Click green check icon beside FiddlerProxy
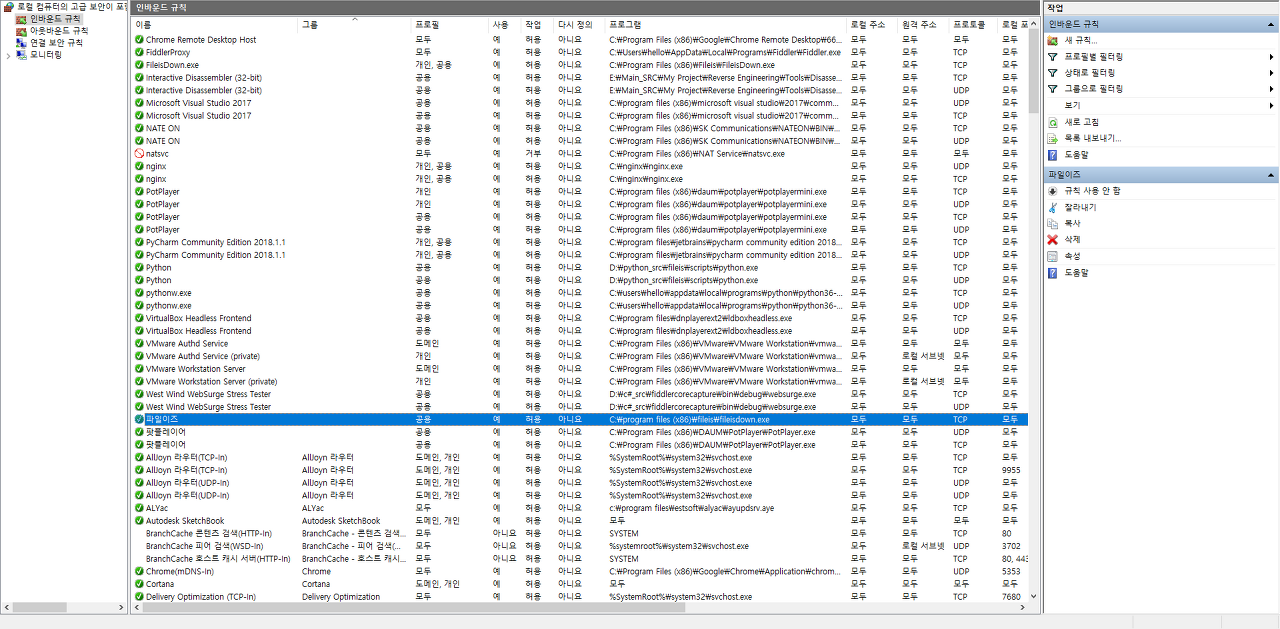1280x629 pixels. tap(139, 52)
